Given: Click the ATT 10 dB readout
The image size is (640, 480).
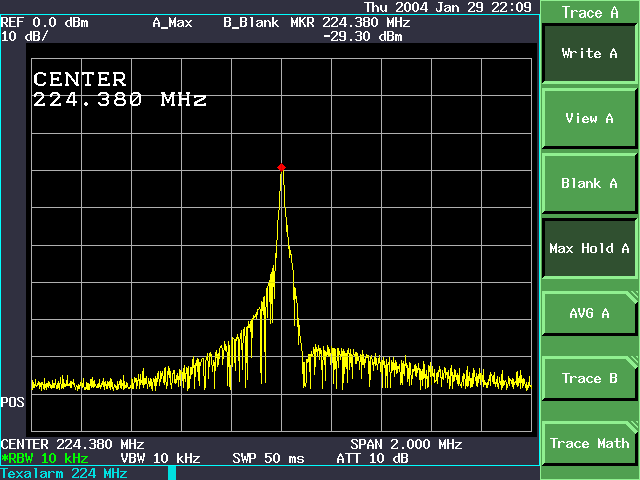Looking at the screenshot, I should [372, 458].
